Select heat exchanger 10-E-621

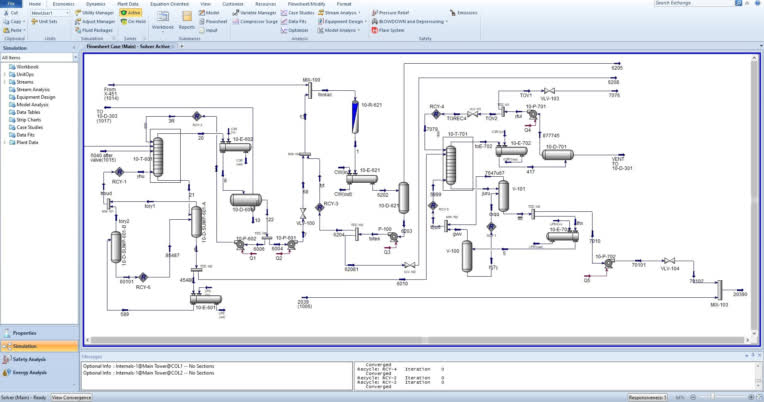click(362, 179)
